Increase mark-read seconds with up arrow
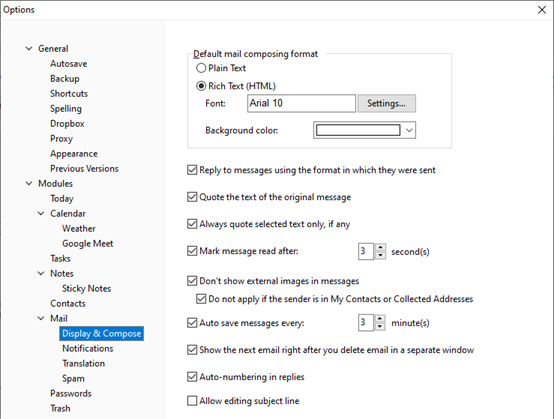The height and width of the screenshot is (419, 554). (x=380, y=247)
